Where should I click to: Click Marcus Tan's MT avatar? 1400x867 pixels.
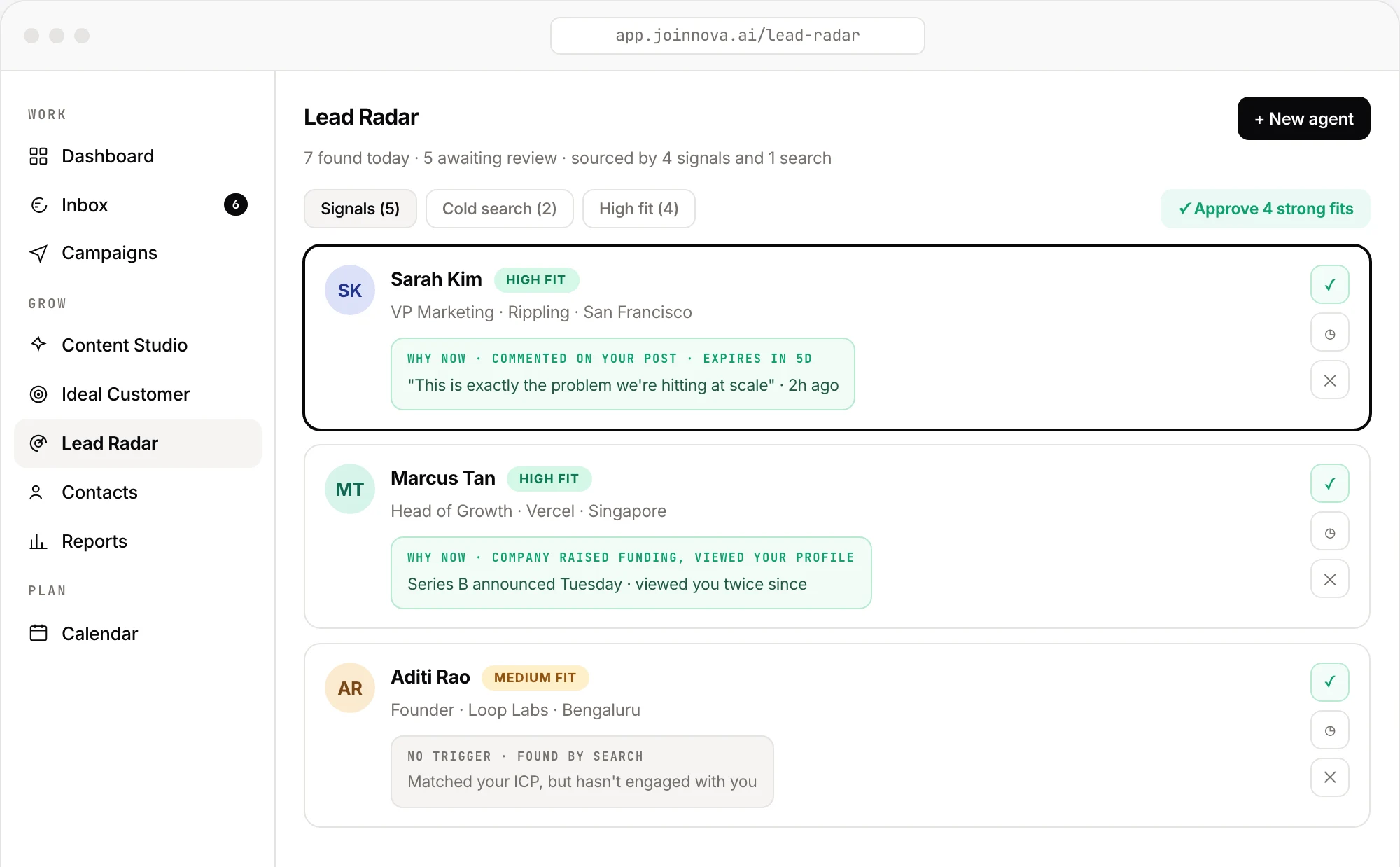pyautogui.click(x=350, y=489)
